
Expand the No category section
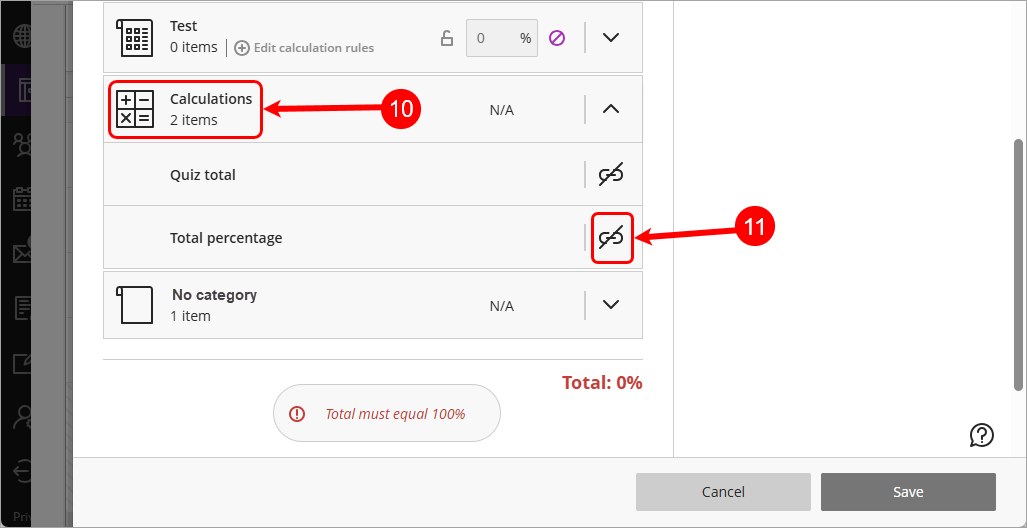pos(611,305)
